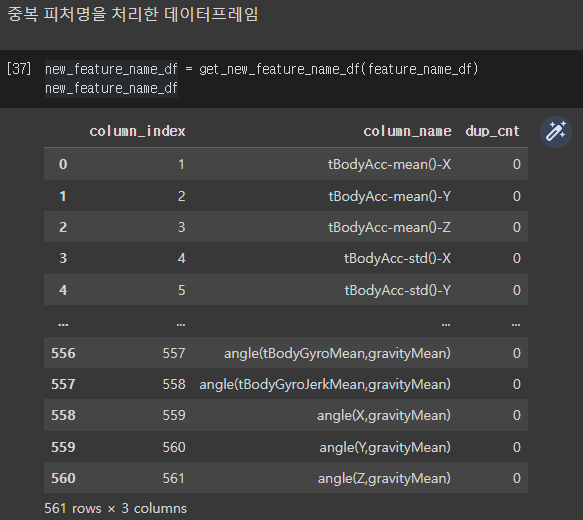583x520 pixels.
Task: Click dup_cnt value in angle(Z,gravityMean) row
Action: (516, 478)
